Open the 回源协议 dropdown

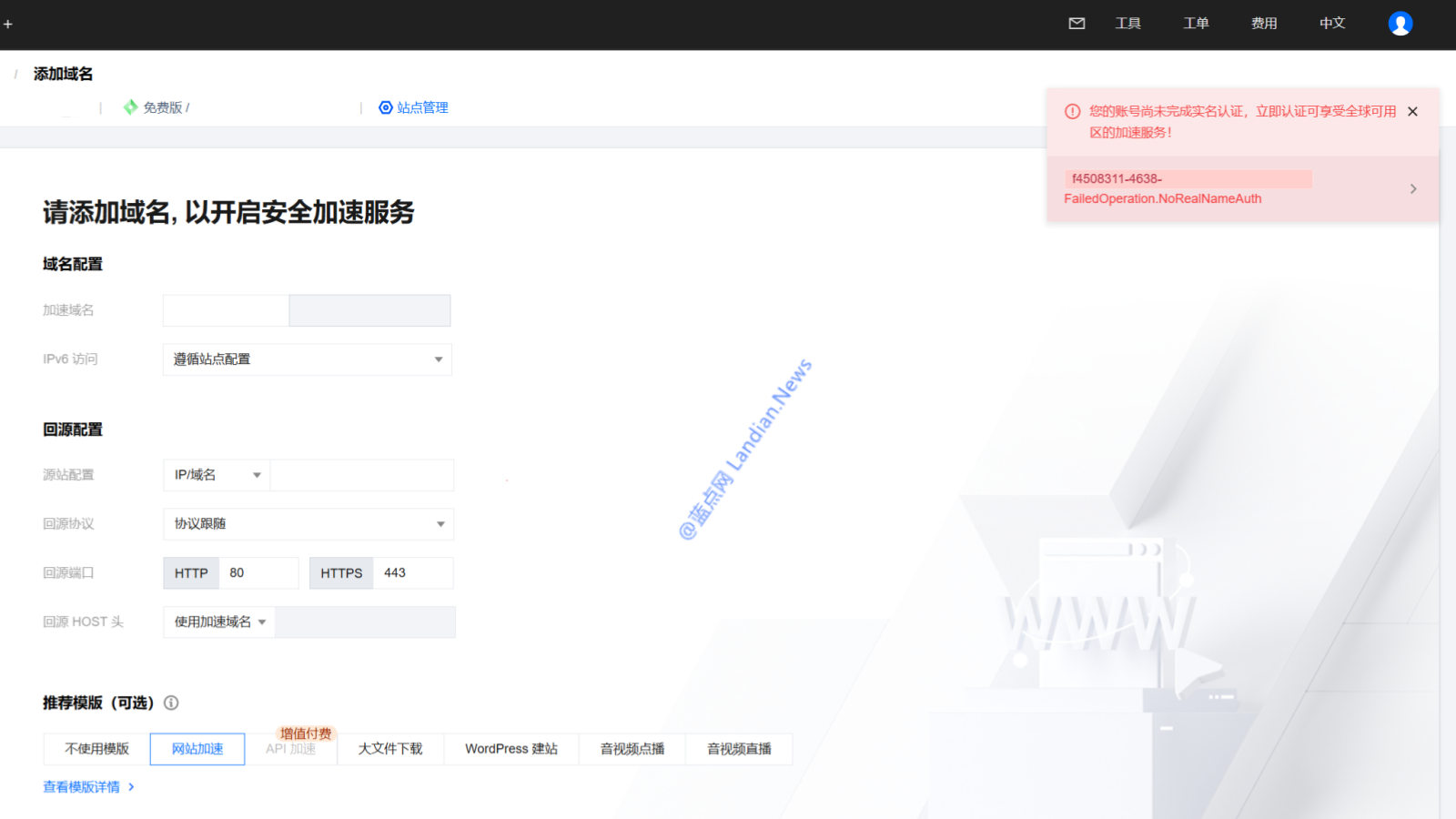click(308, 524)
